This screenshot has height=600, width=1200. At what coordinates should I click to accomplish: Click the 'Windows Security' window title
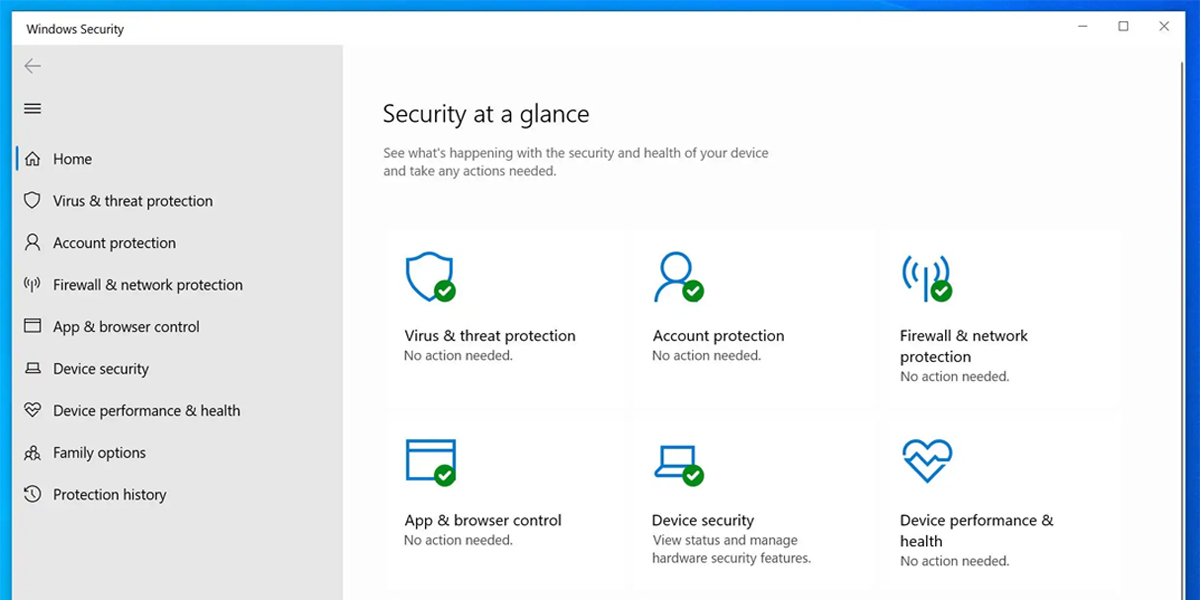pyautogui.click(x=75, y=30)
